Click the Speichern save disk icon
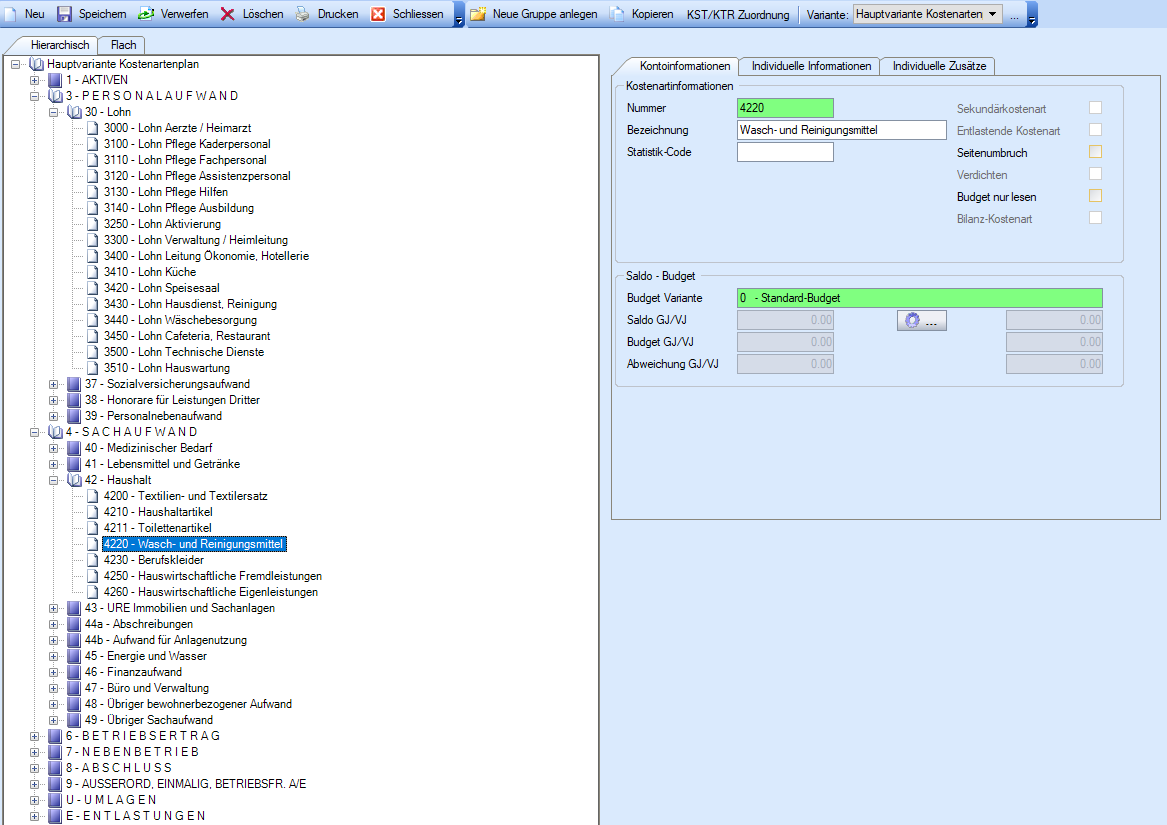The width and height of the screenshot is (1167, 825). point(64,14)
